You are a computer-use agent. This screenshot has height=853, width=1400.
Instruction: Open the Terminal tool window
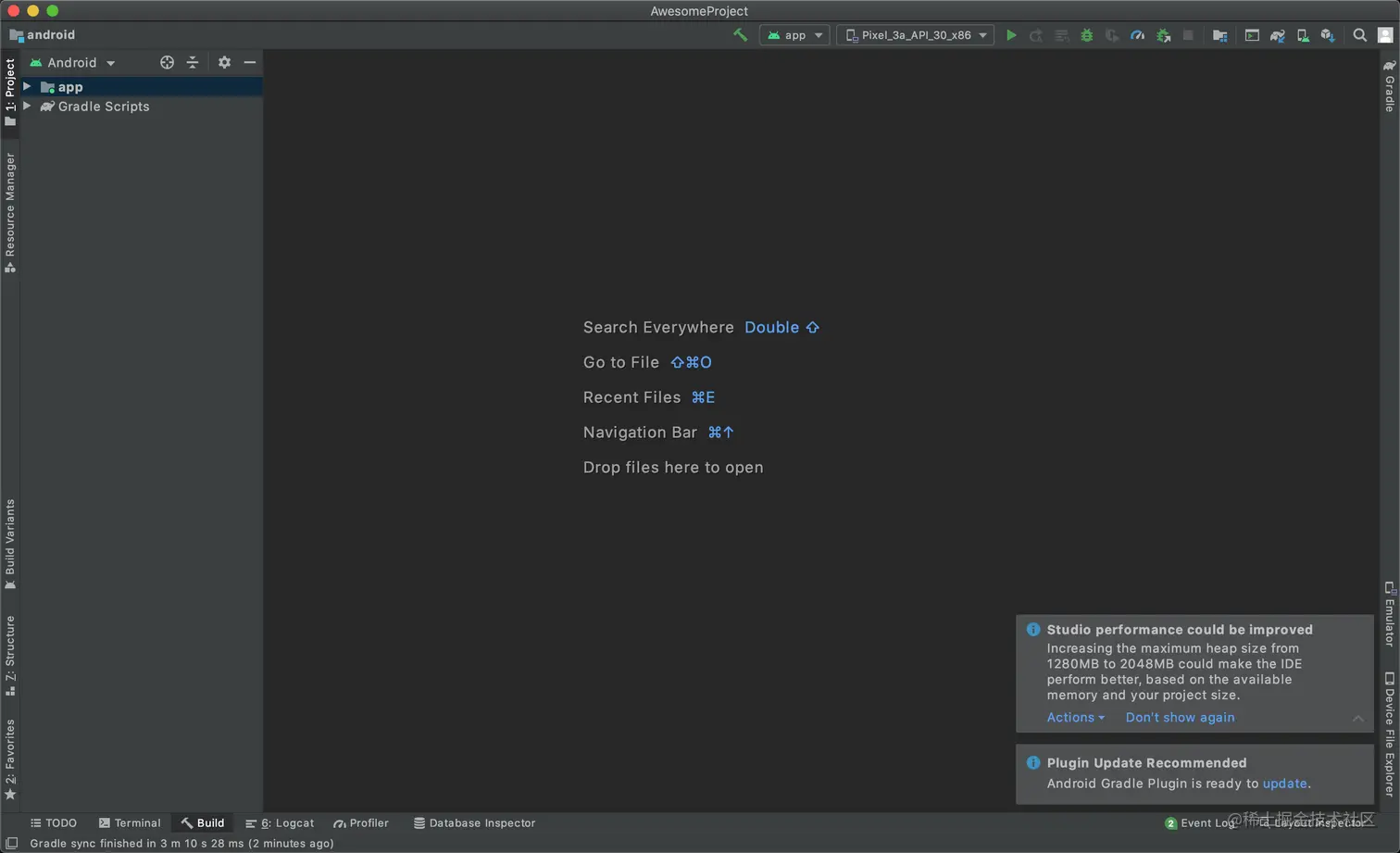click(x=130, y=822)
